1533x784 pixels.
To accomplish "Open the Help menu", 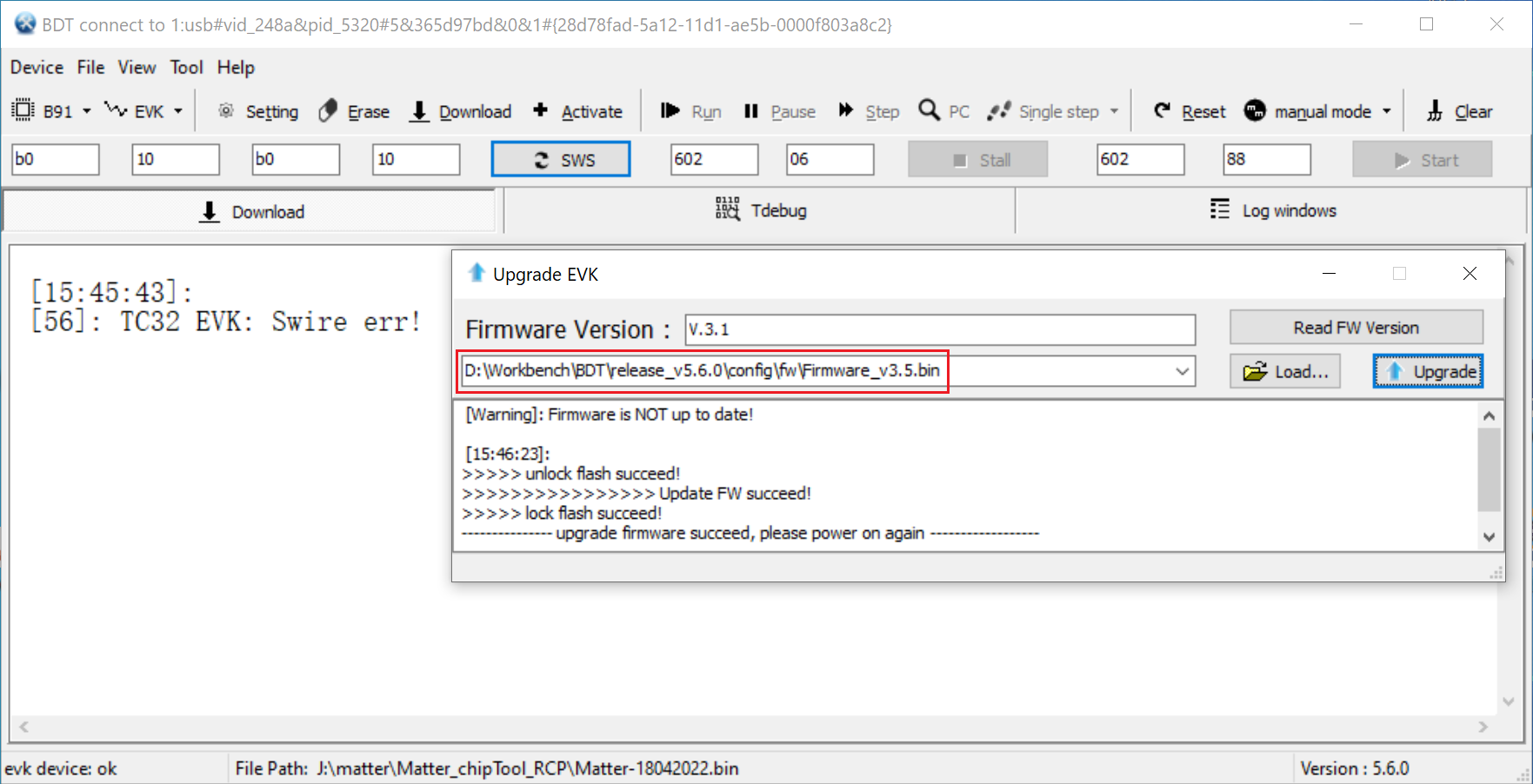I will pos(236,67).
